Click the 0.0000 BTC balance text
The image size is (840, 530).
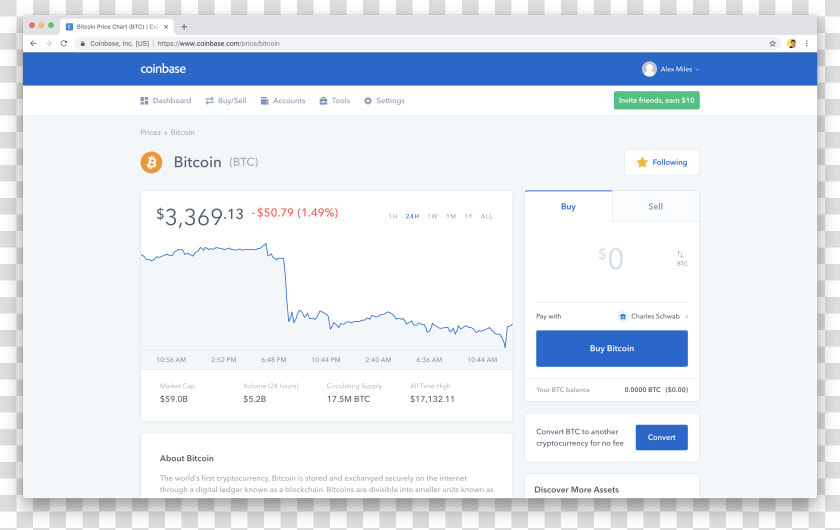click(x=642, y=390)
